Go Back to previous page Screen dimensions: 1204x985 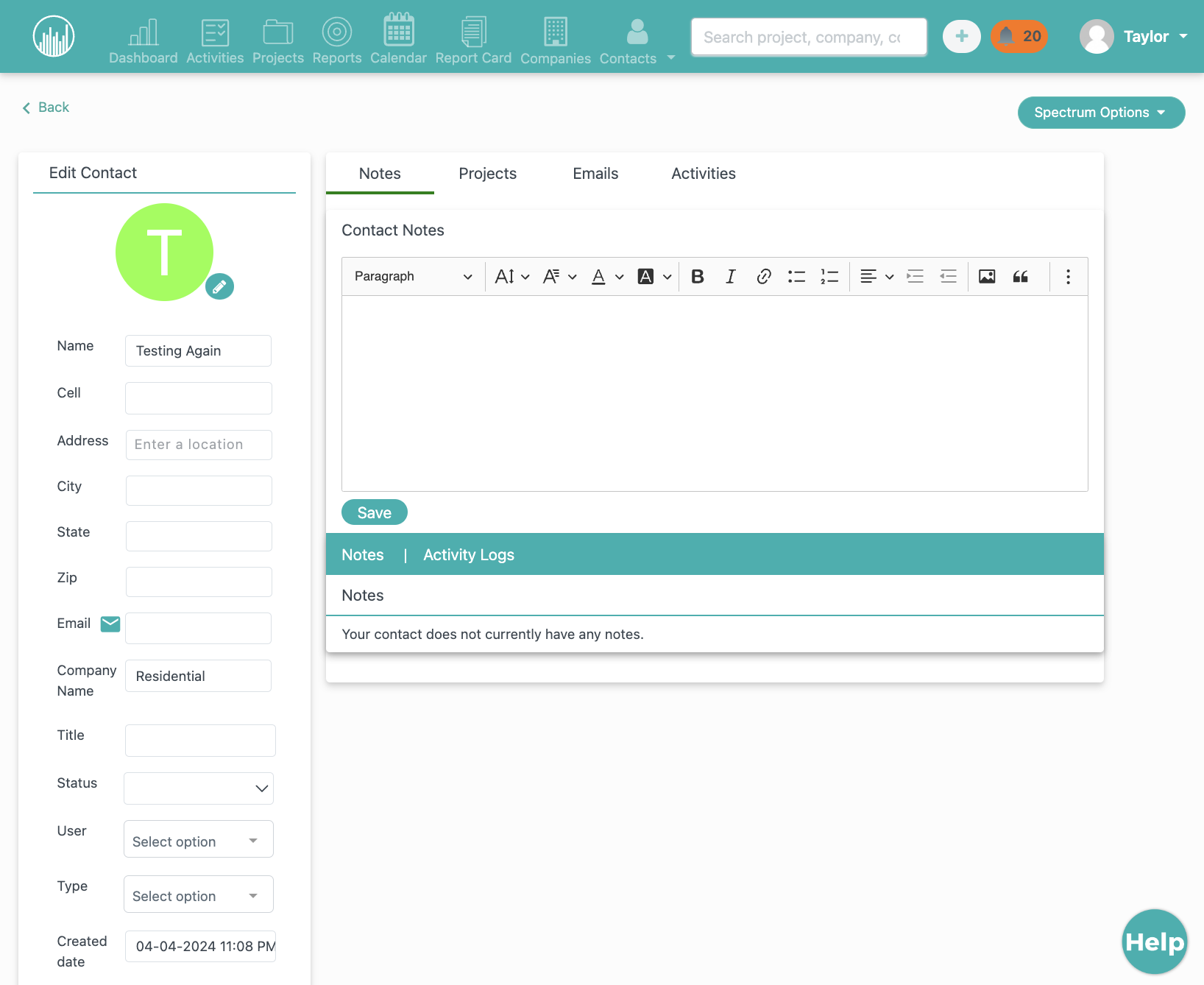(46, 107)
